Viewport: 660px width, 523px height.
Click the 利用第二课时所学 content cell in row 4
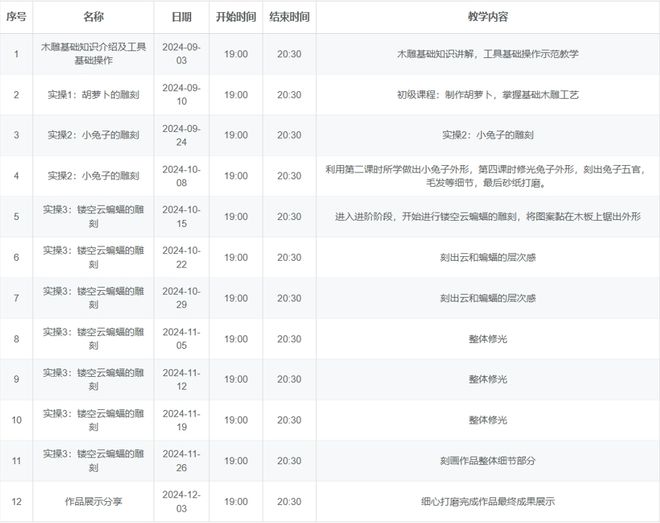[487, 176]
